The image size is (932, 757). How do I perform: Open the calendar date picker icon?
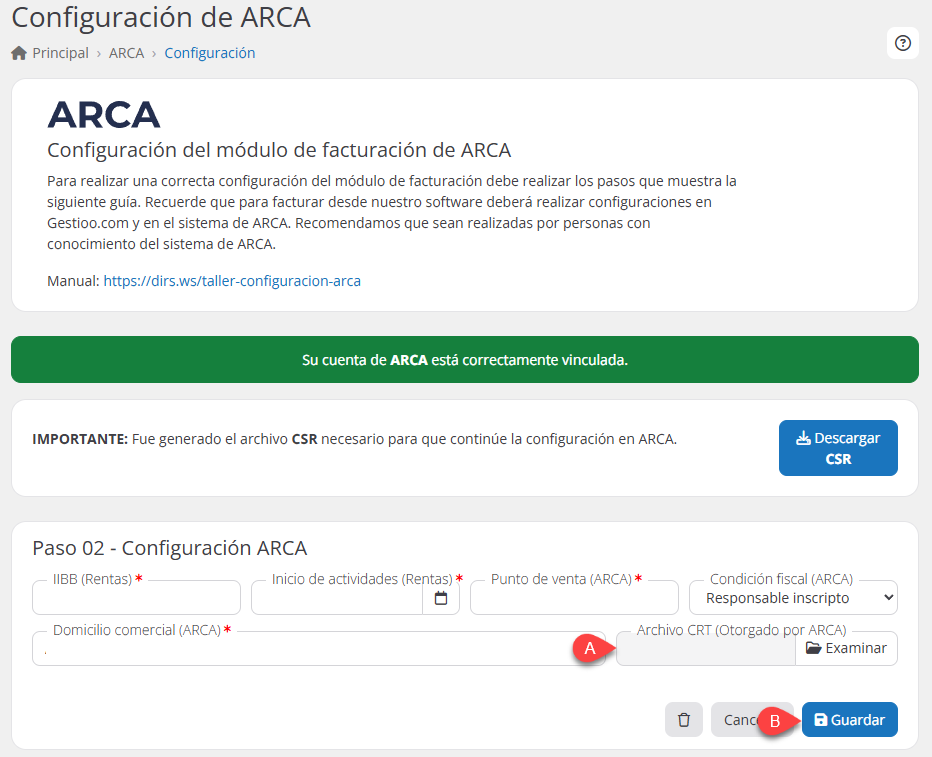point(441,598)
